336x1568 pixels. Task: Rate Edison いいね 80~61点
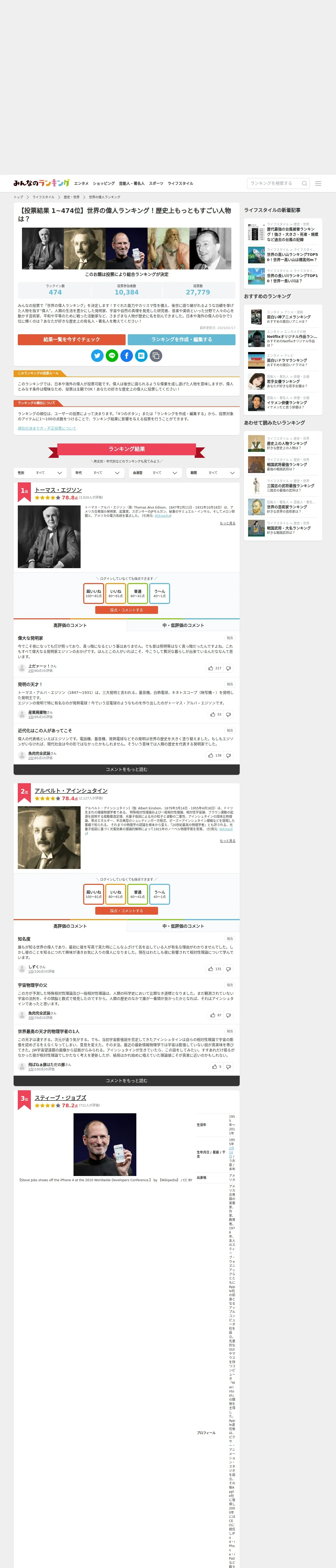pyautogui.click(x=116, y=593)
